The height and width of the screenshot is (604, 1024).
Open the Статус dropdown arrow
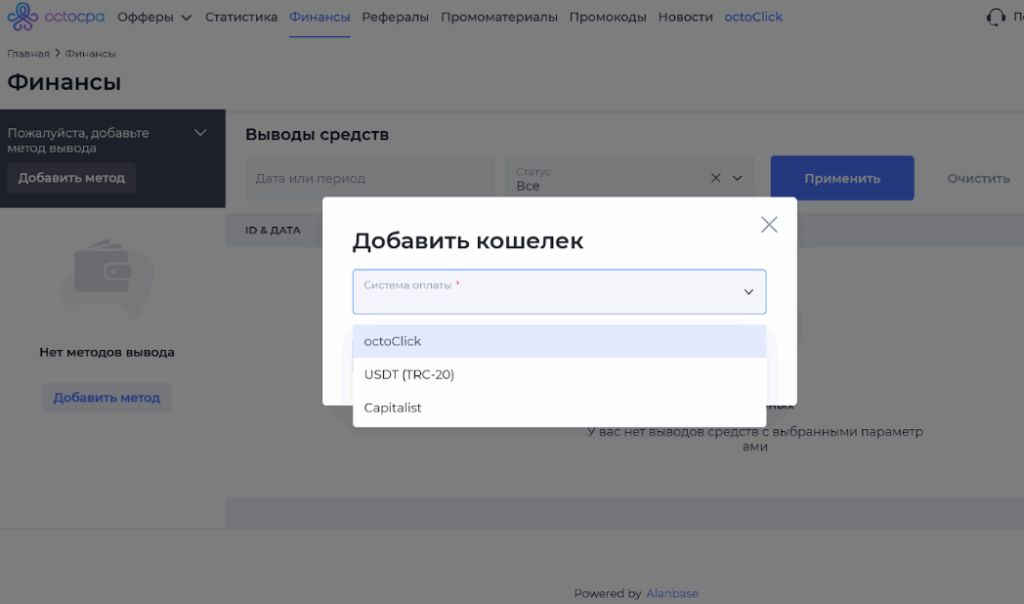point(737,177)
